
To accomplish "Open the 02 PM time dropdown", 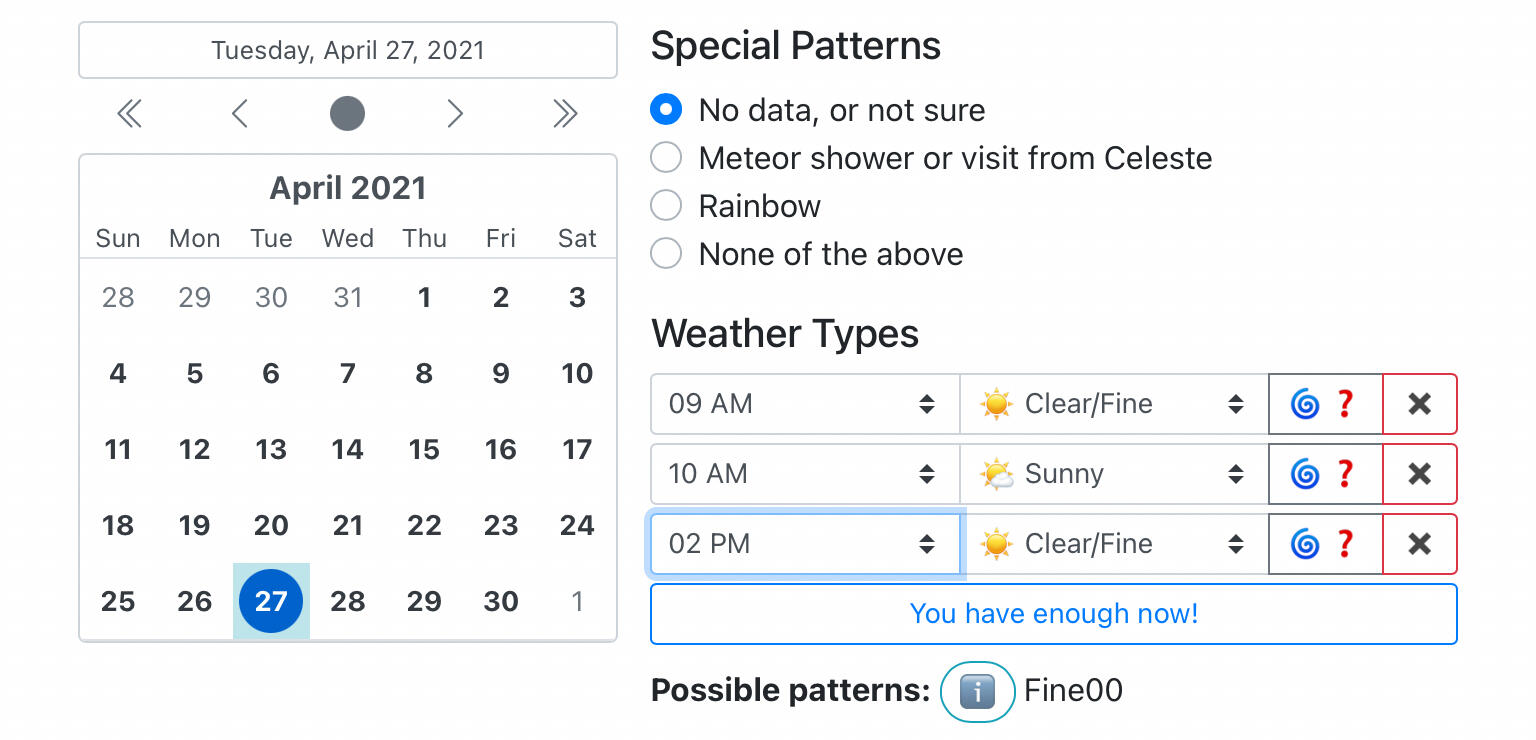I will [x=804, y=544].
